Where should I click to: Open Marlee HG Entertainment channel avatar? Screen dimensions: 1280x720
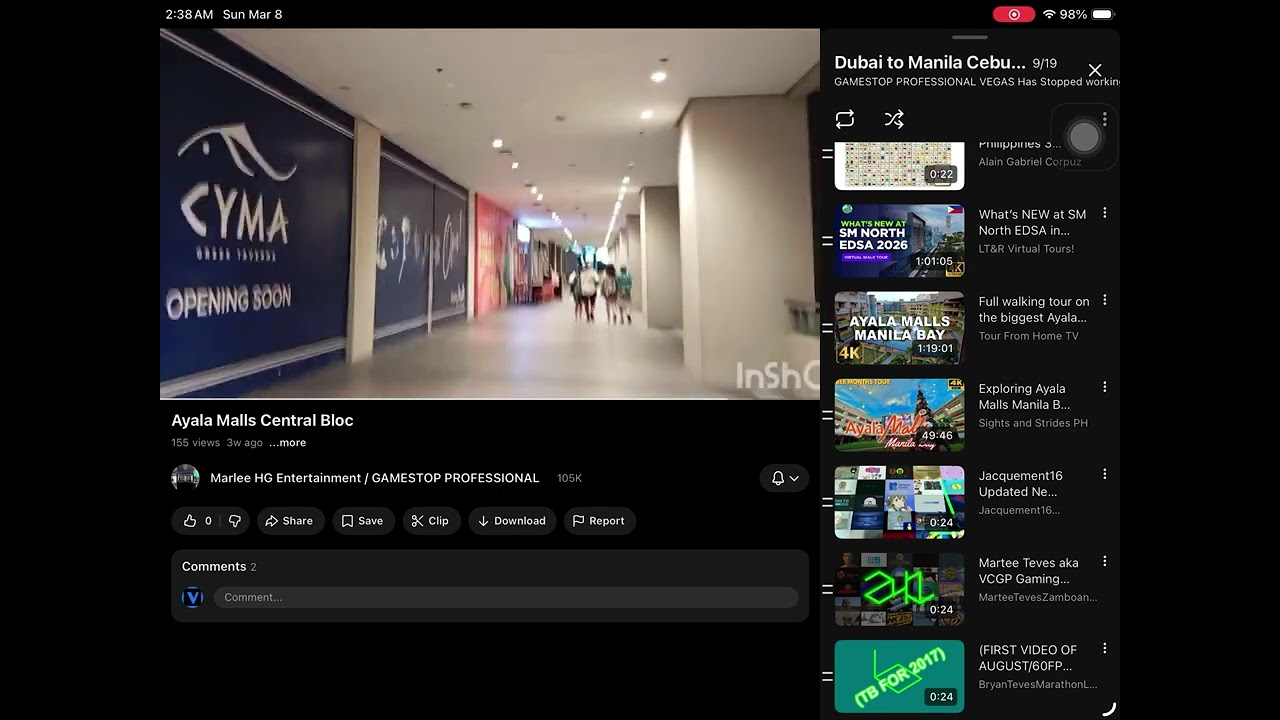[185, 478]
